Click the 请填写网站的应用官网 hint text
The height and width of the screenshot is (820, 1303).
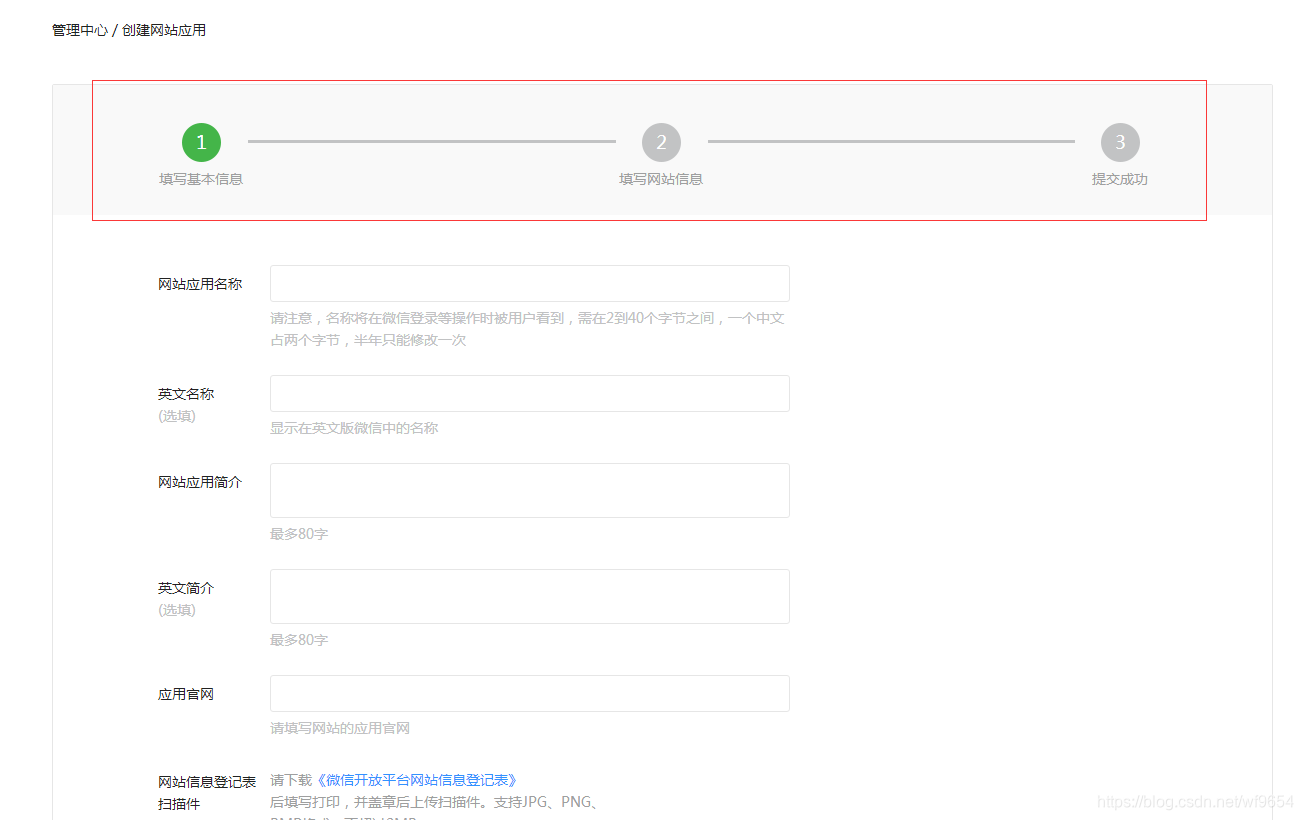coord(340,728)
